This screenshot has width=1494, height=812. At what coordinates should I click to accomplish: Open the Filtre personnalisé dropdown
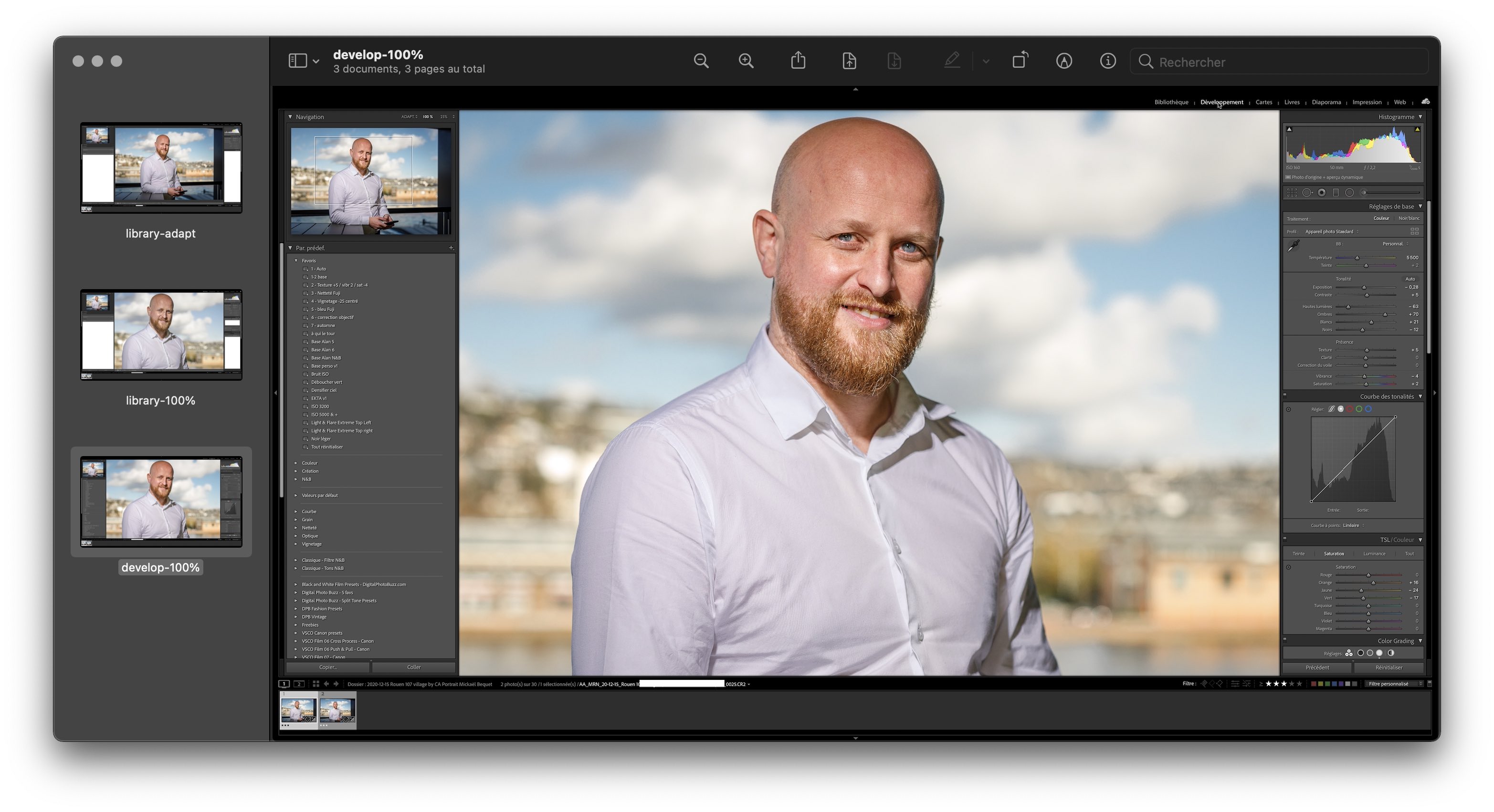[1393, 684]
